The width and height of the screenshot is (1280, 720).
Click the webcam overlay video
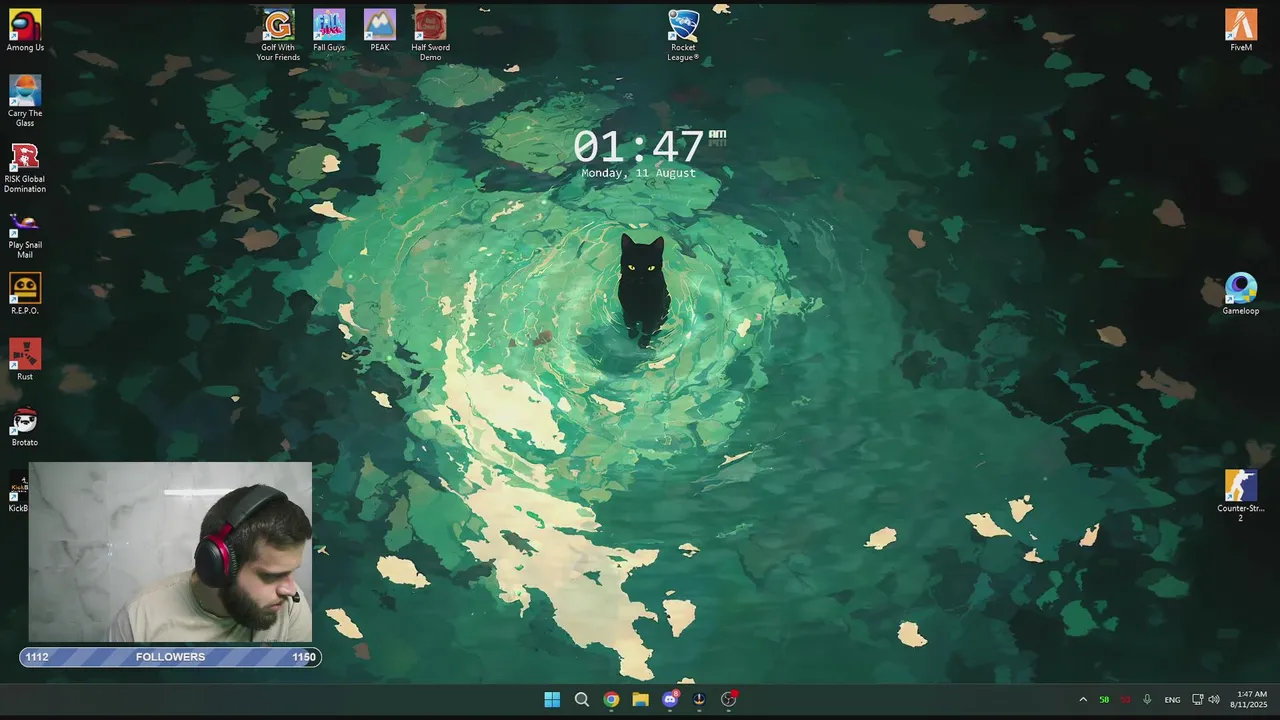(170, 551)
